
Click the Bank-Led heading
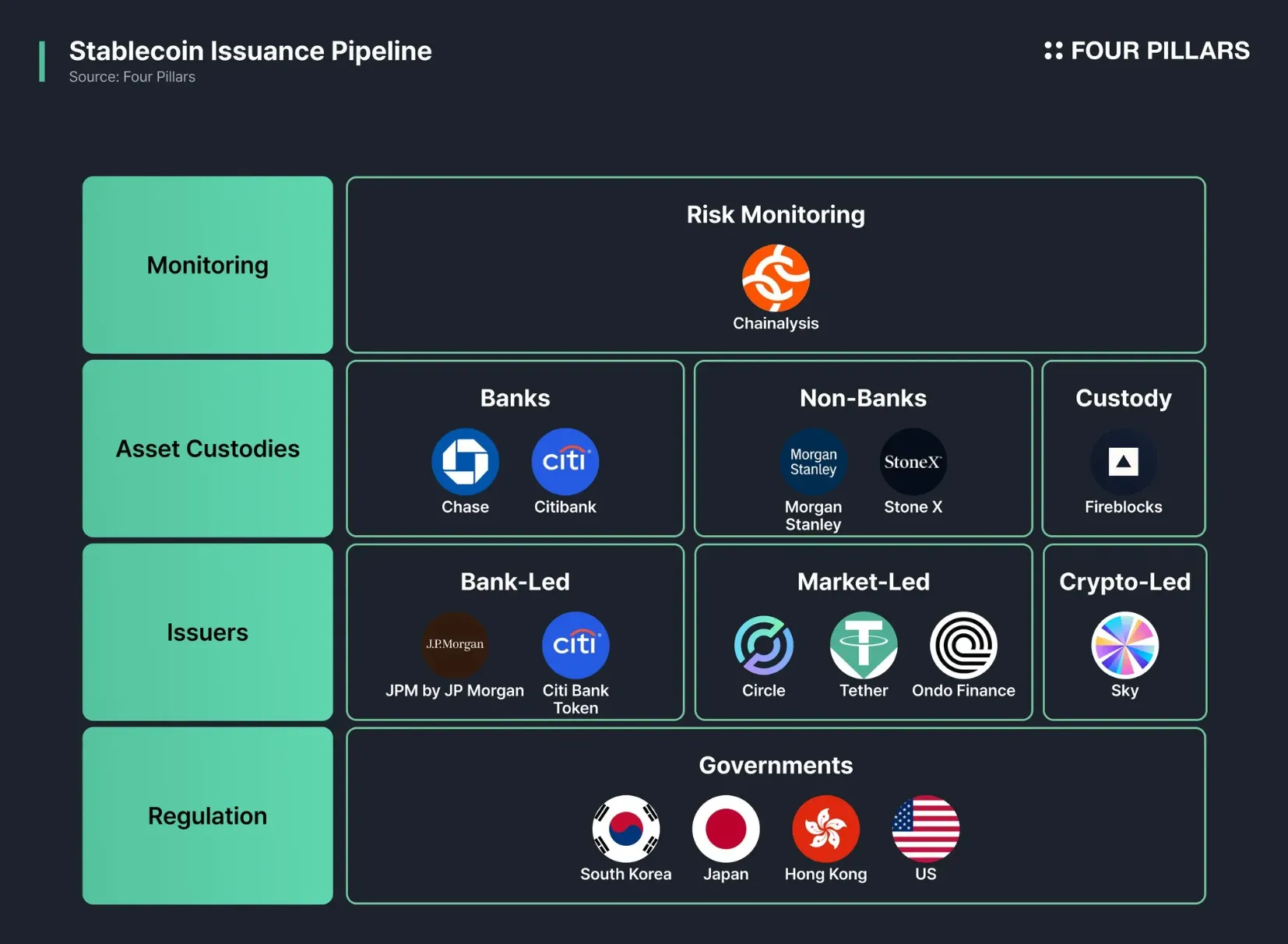pyautogui.click(x=515, y=582)
